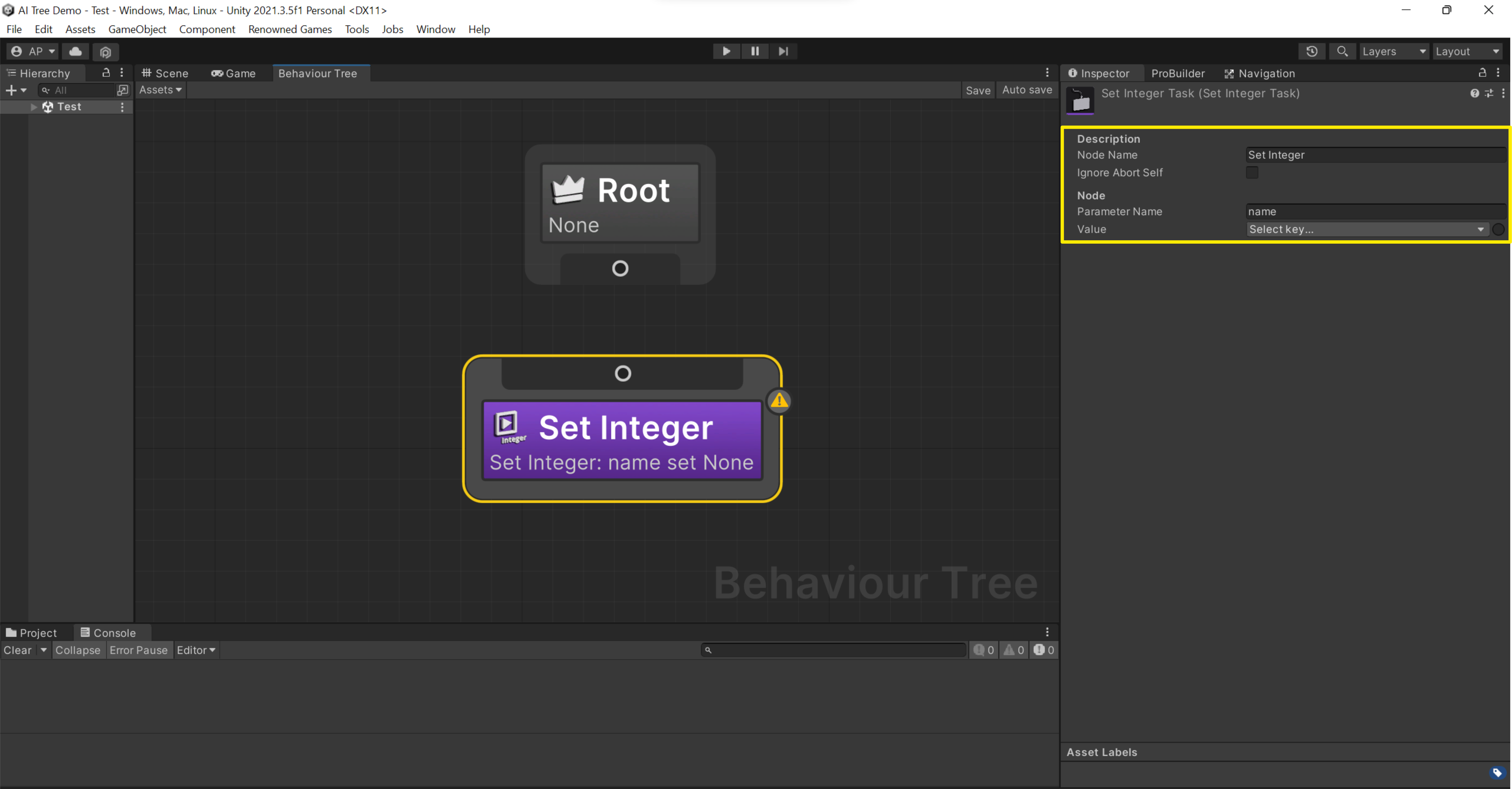Toggle Error Pause in the Console

coord(138,650)
